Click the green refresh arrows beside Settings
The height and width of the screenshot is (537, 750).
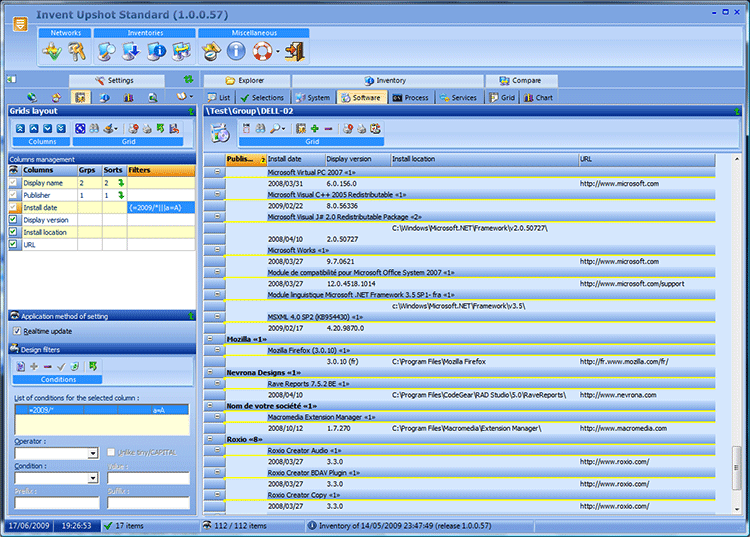pyautogui.click(x=188, y=79)
